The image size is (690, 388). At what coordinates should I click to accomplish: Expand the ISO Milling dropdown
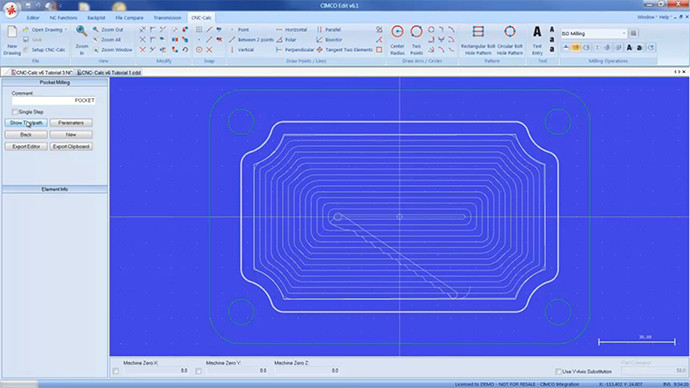pyautogui.click(x=624, y=33)
